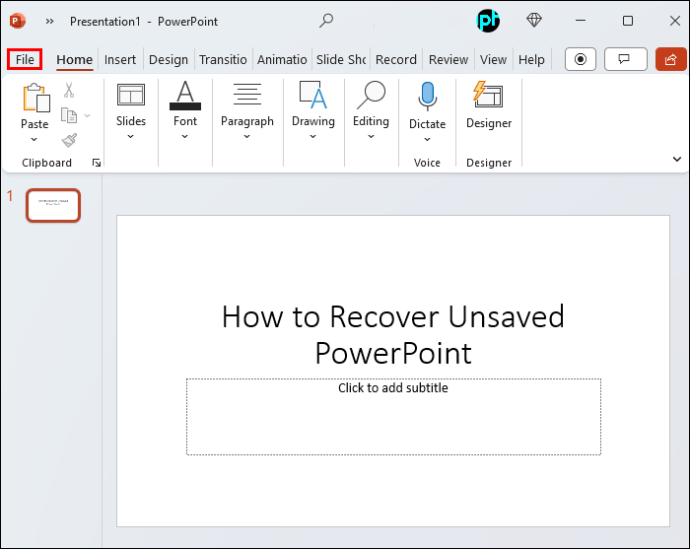Click the Cut scissors icon
This screenshot has width=690, height=549.
pos(69,91)
